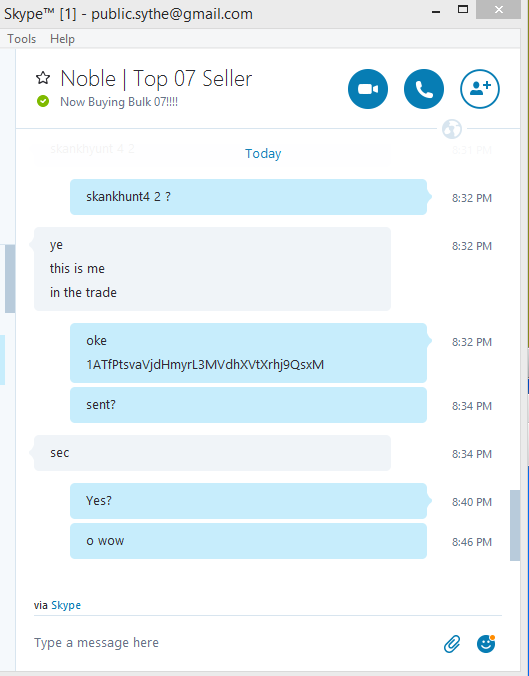Click the green online status icon
The width and height of the screenshot is (529, 676).
[x=43, y=101]
